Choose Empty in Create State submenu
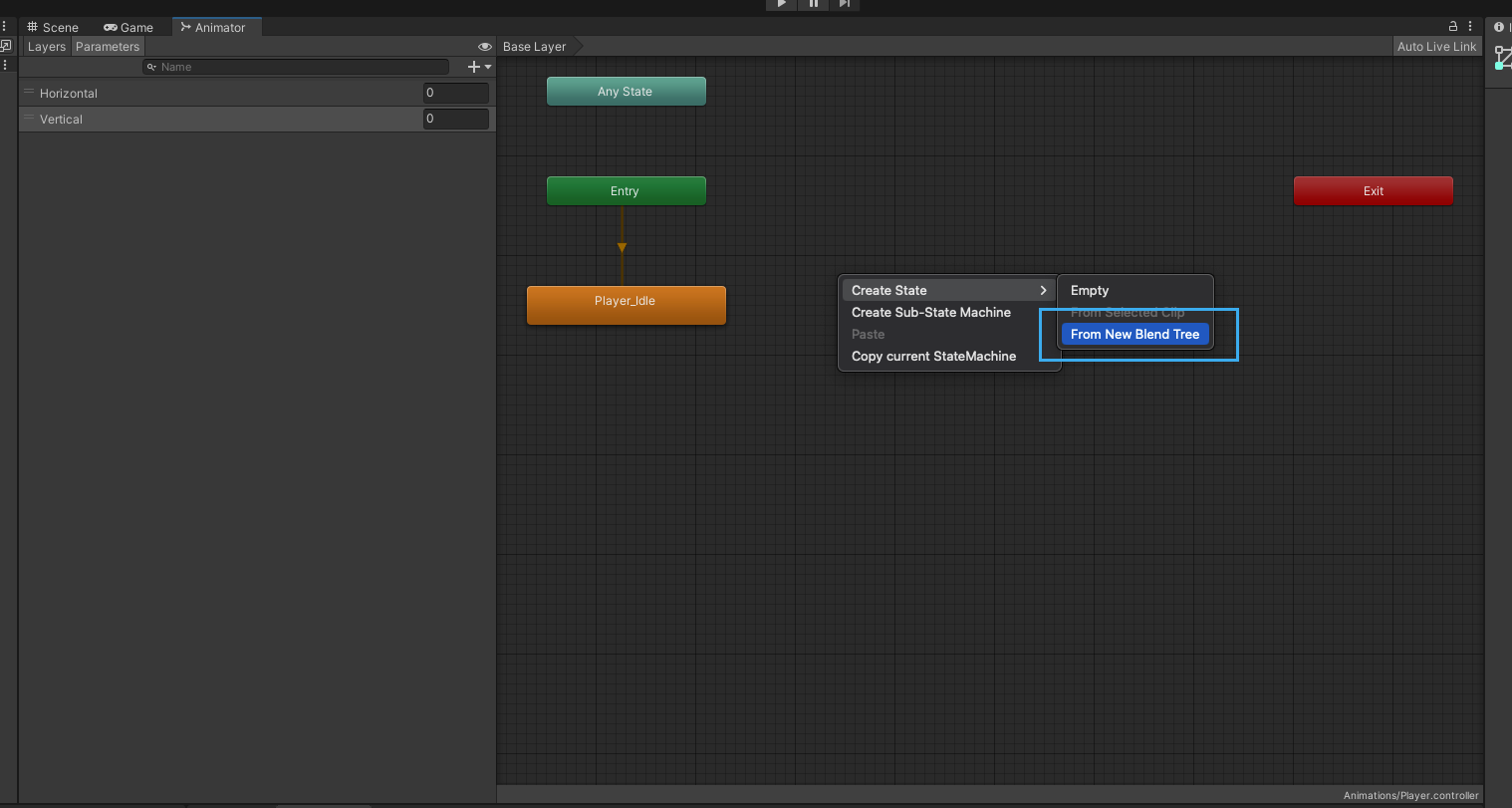The height and width of the screenshot is (808, 1512). [x=1090, y=291]
